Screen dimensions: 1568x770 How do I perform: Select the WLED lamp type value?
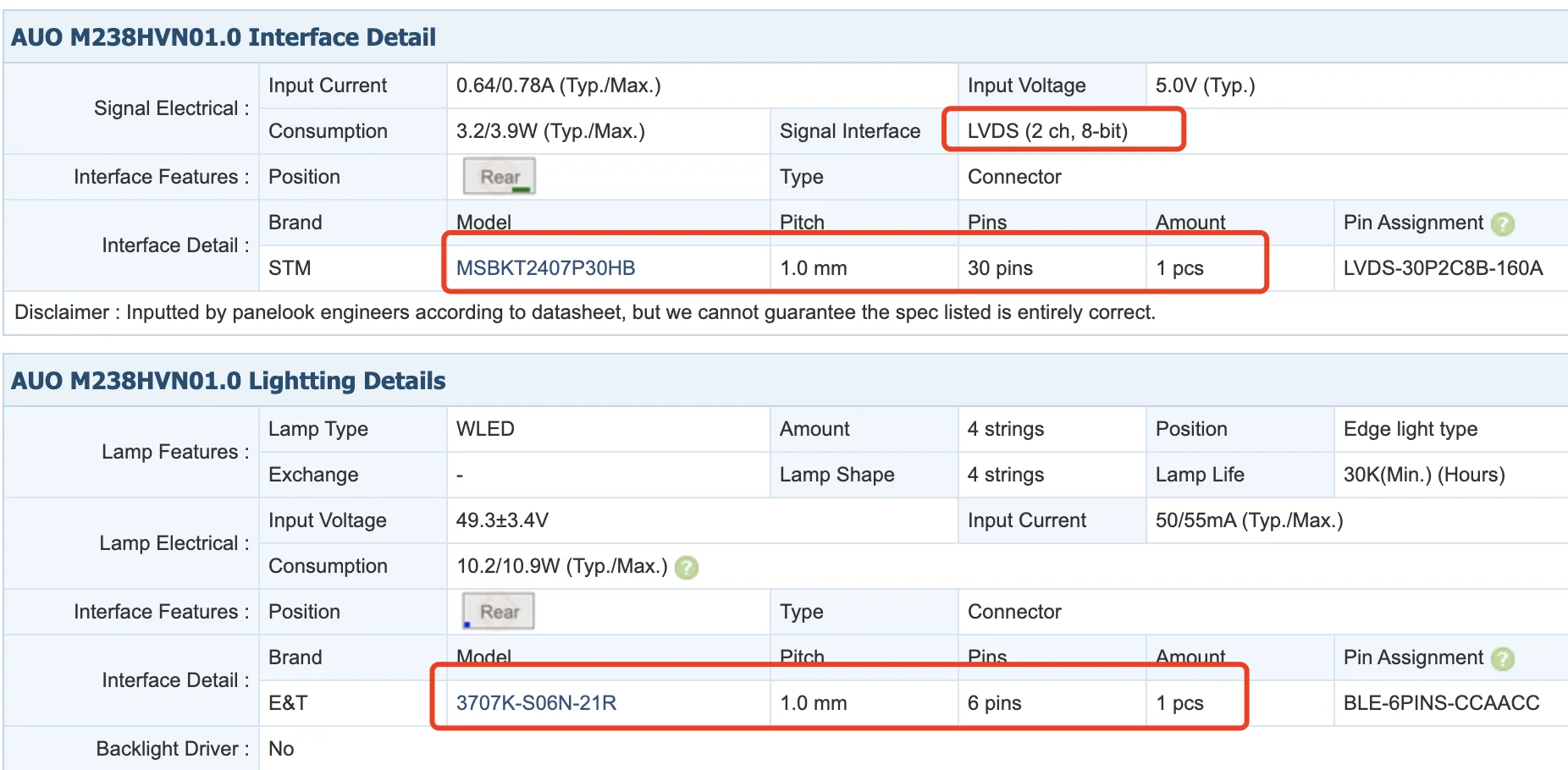coord(485,429)
